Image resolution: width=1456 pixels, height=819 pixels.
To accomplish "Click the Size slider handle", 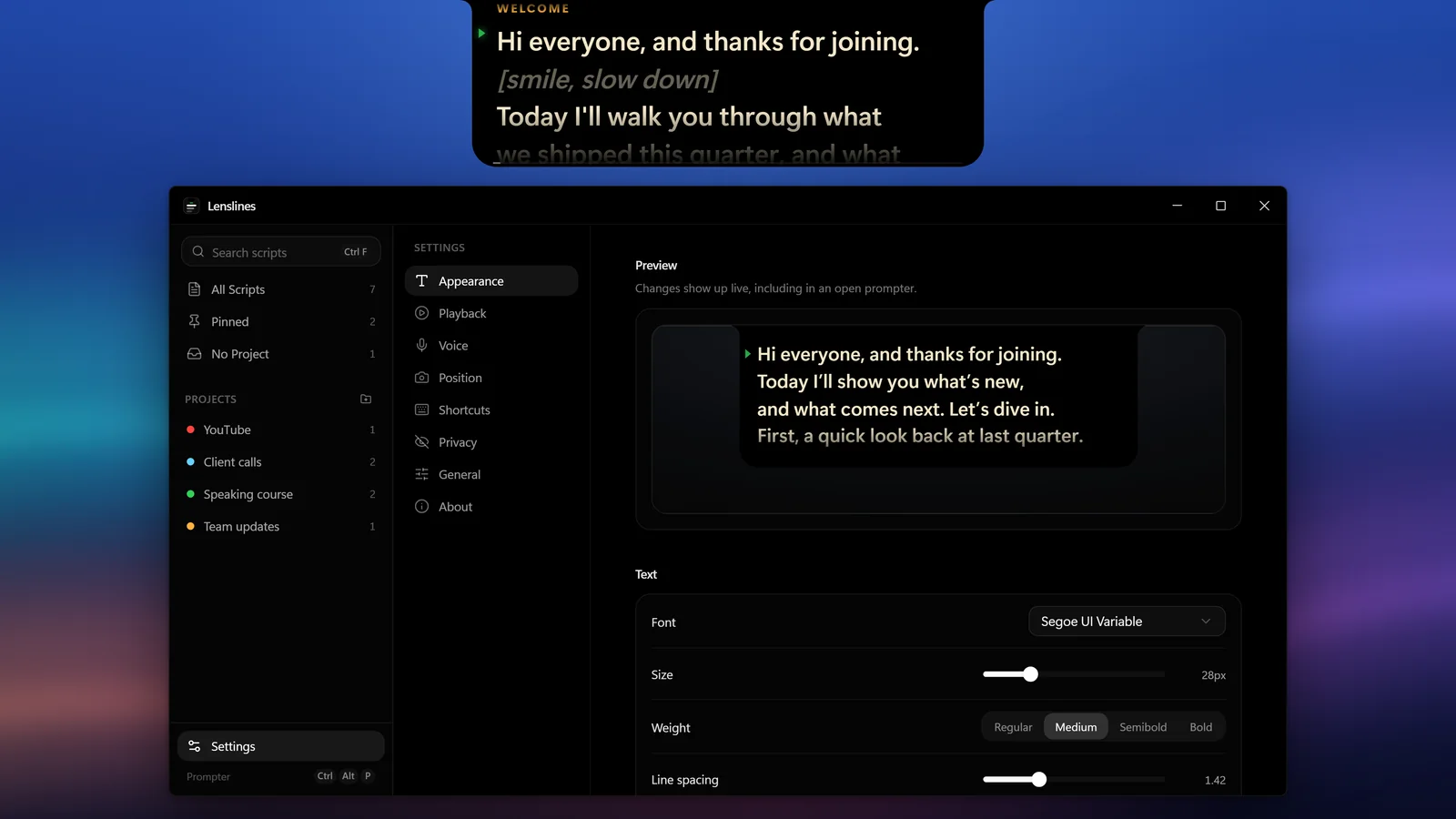I will click(x=1030, y=674).
